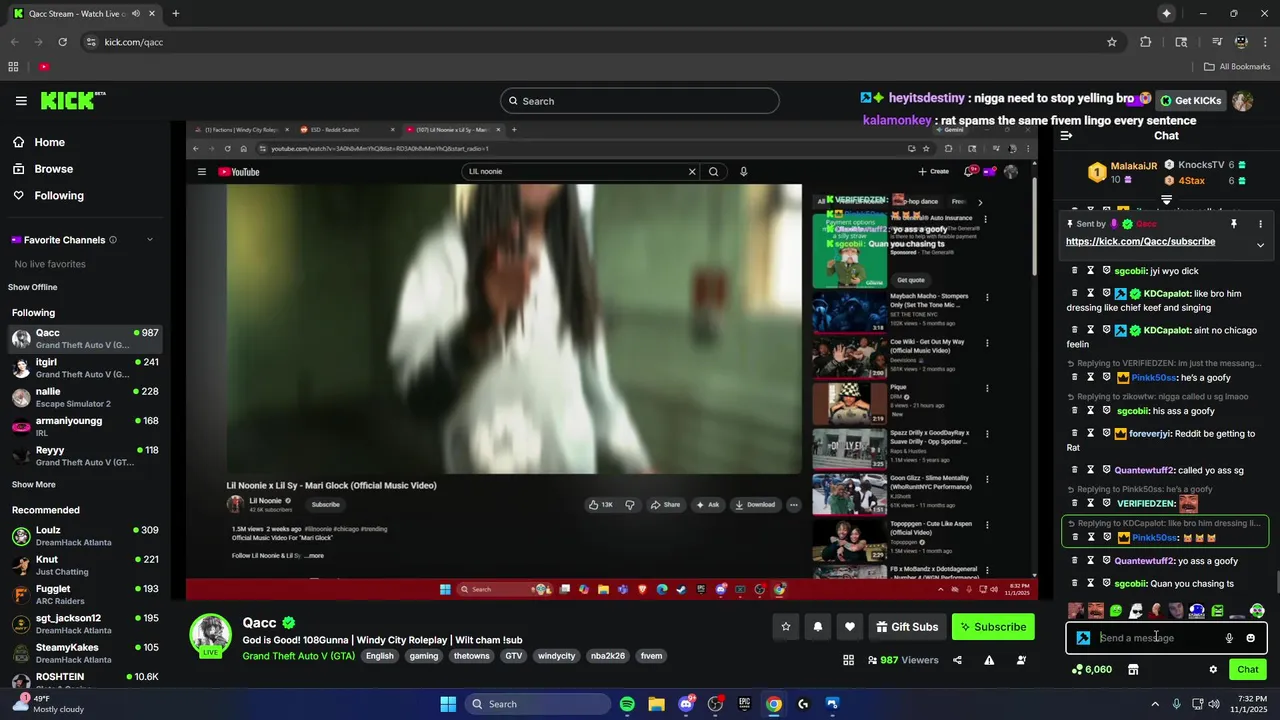The width and height of the screenshot is (1280, 720).
Task: Click the fivem tag
Action: pyautogui.click(x=651, y=656)
